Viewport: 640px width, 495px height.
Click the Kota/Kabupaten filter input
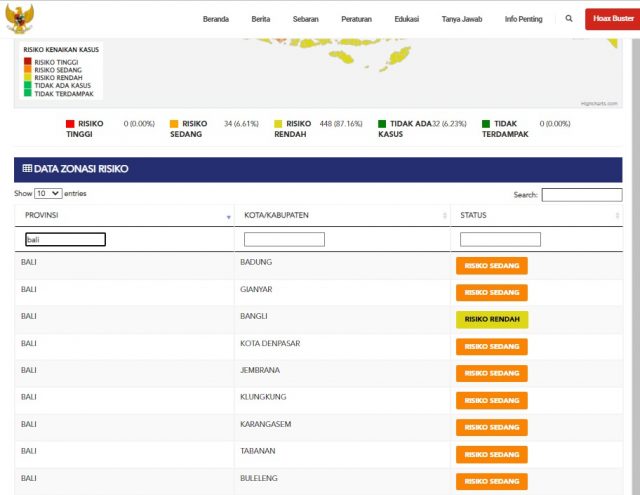(x=284, y=240)
